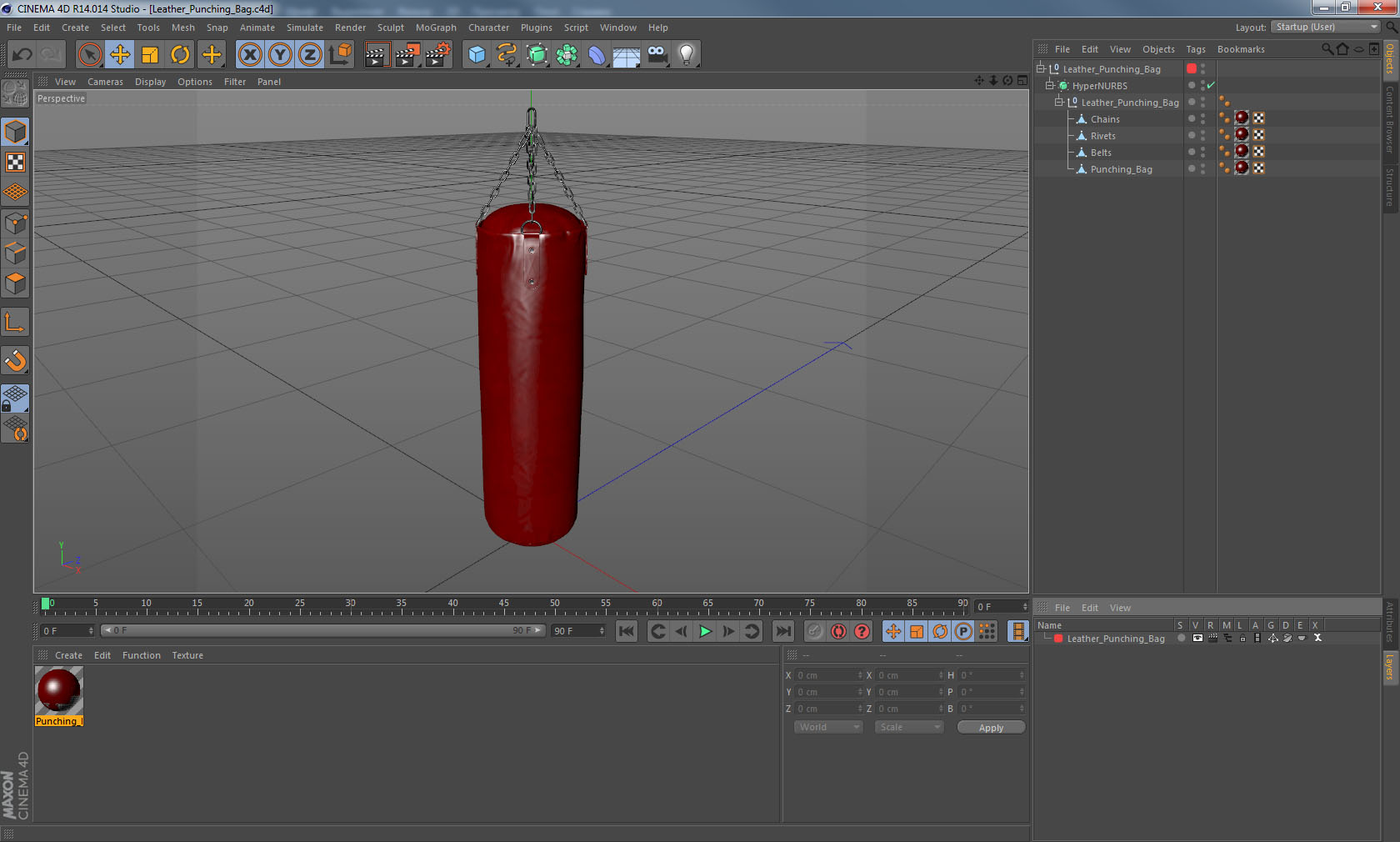Toggle coordinate system icon
Screen dimensions: 1400x842
tap(340, 55)
